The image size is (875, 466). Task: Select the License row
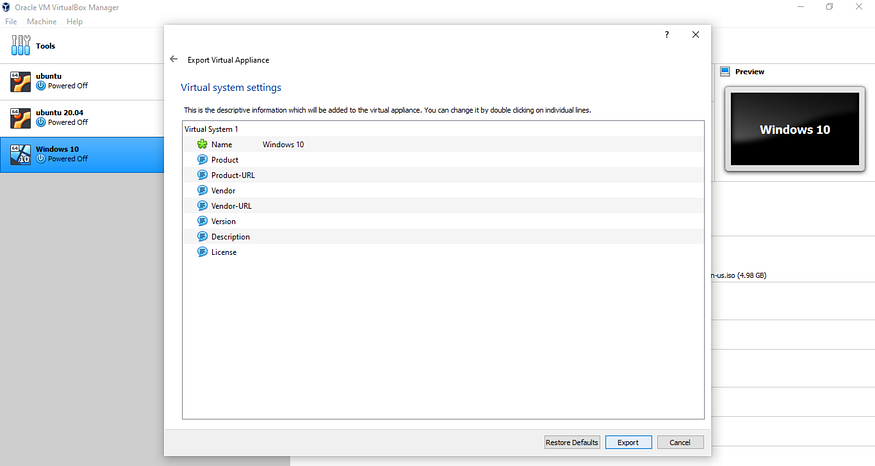[x=443, y=252]
